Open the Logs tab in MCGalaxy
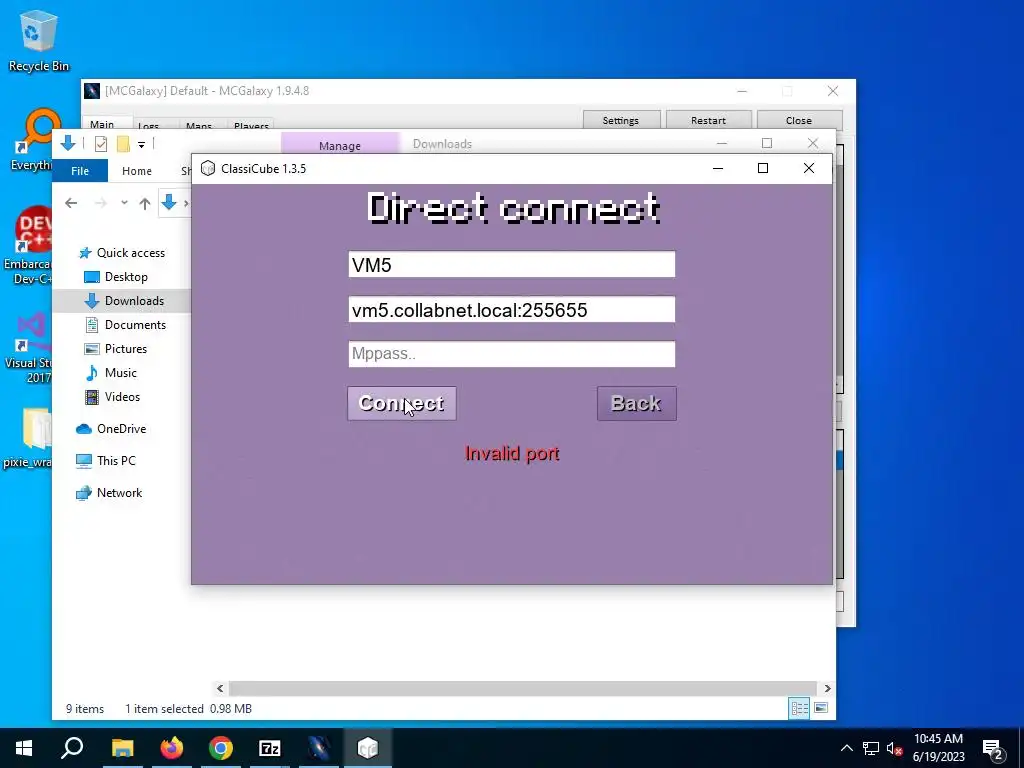 148,125
